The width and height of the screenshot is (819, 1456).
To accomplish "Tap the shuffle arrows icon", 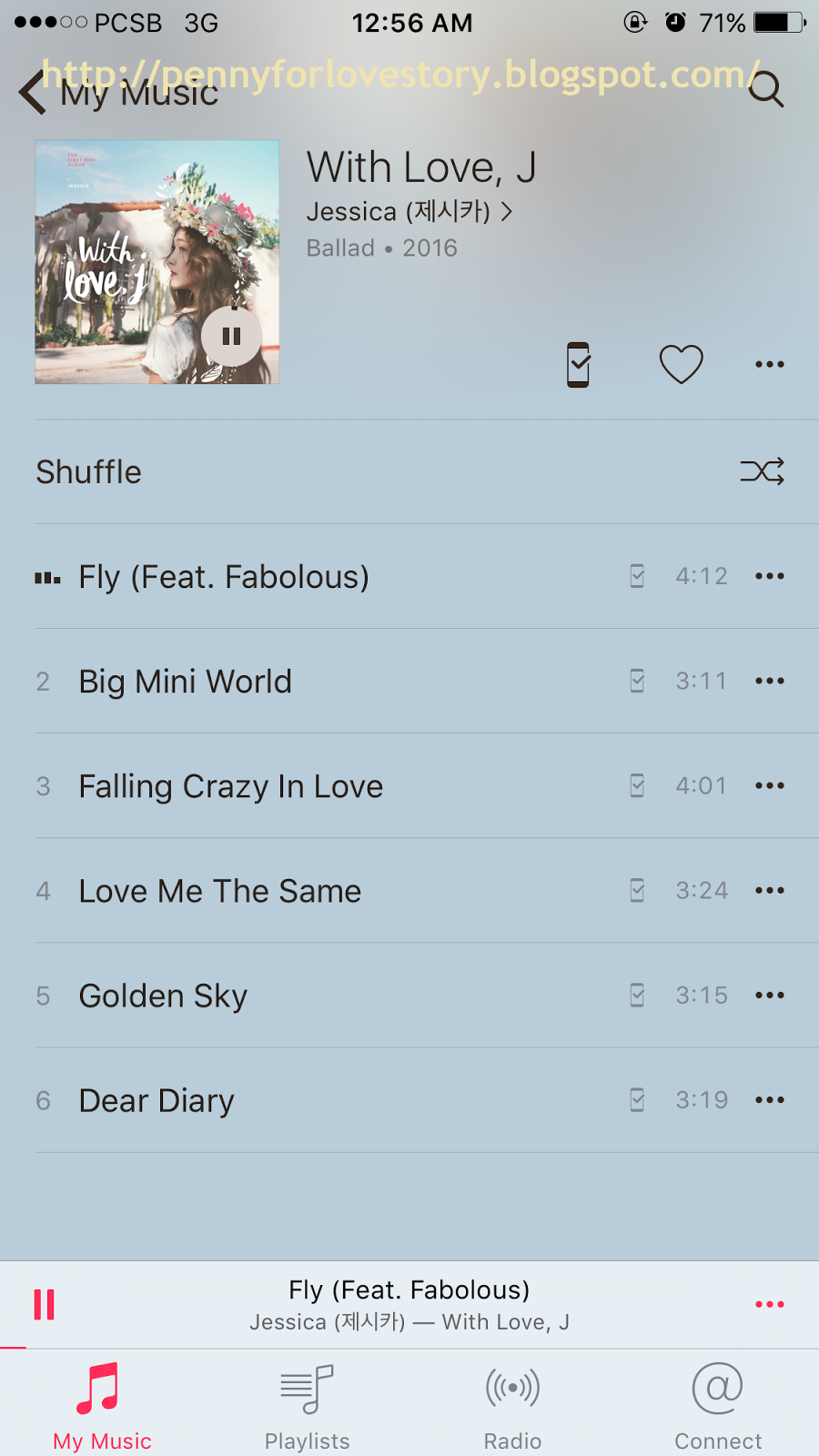I will (x=763, y=471).
